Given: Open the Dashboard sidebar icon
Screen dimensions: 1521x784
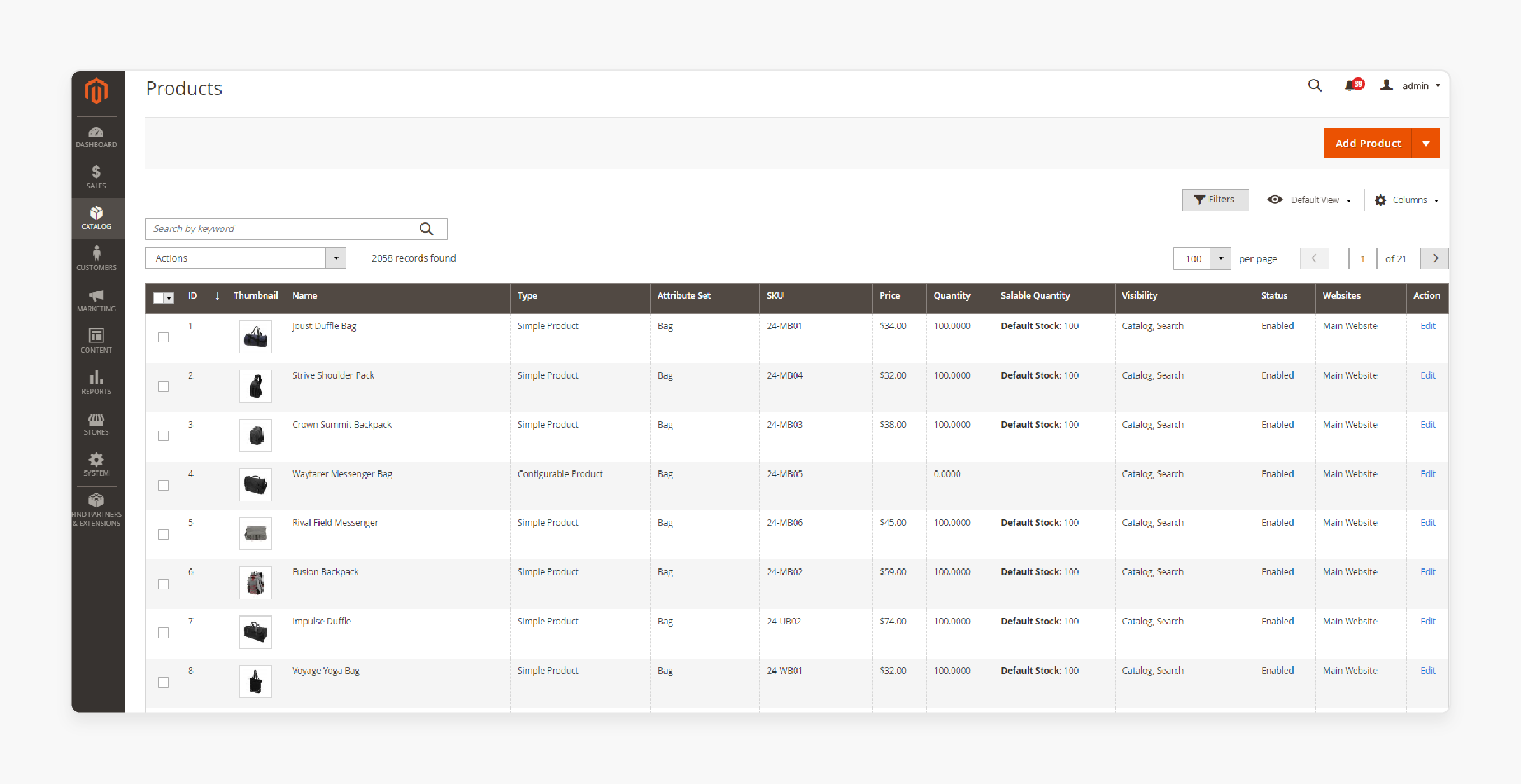Looking at the screenshot, I should [96, 137].
